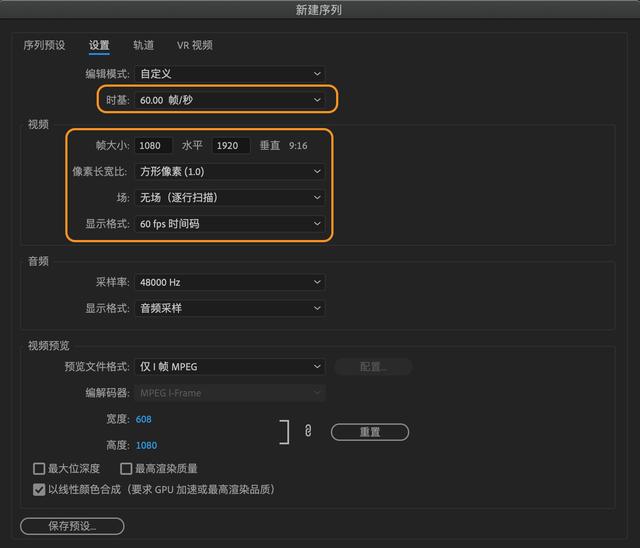The height and width of the screenshot is (548, 640).
Task: Switch to the 序列预设 tab
Action: (x=44, y=45)
